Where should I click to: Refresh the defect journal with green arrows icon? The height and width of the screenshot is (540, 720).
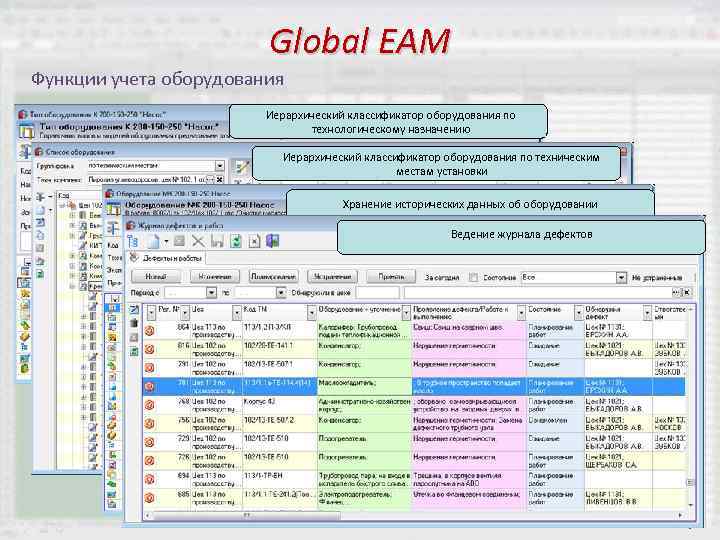(x=236, y=241)
